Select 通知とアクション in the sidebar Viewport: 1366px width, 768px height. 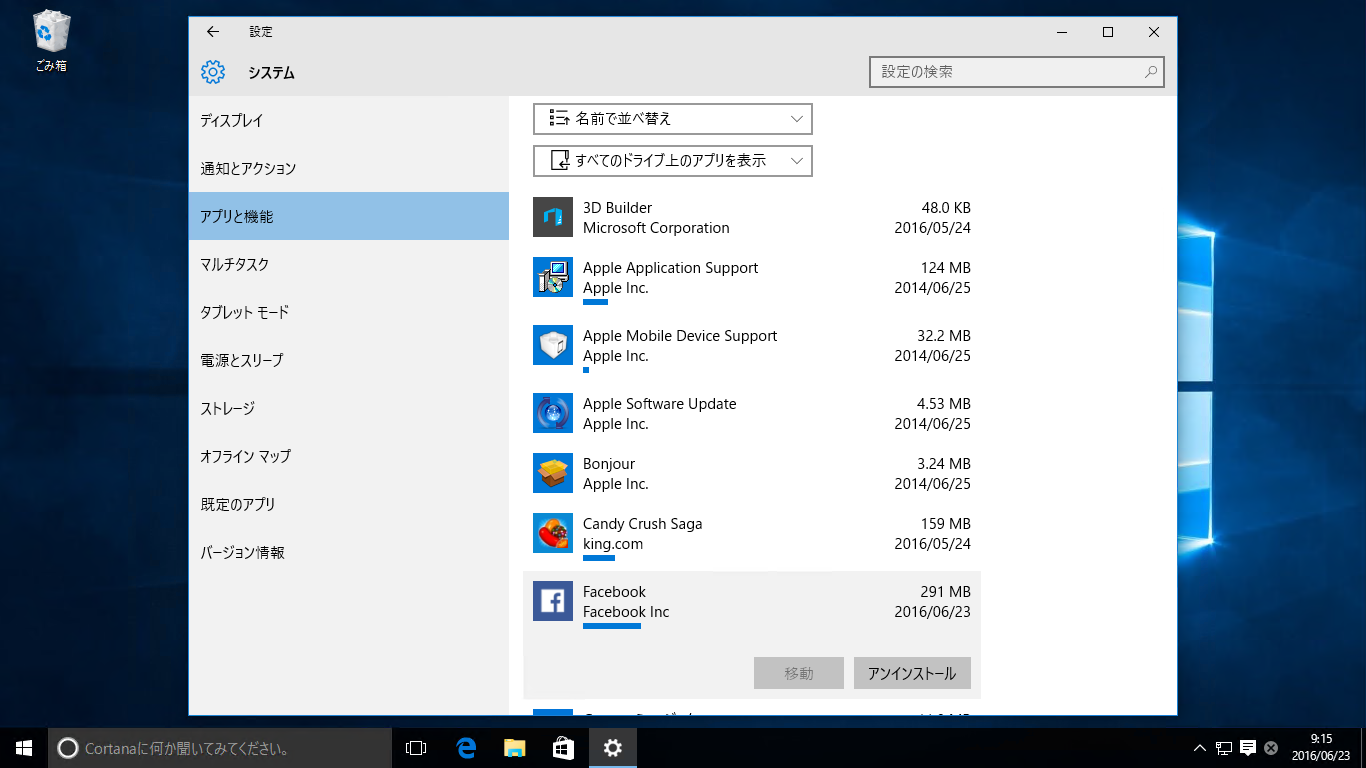(349, 168)
